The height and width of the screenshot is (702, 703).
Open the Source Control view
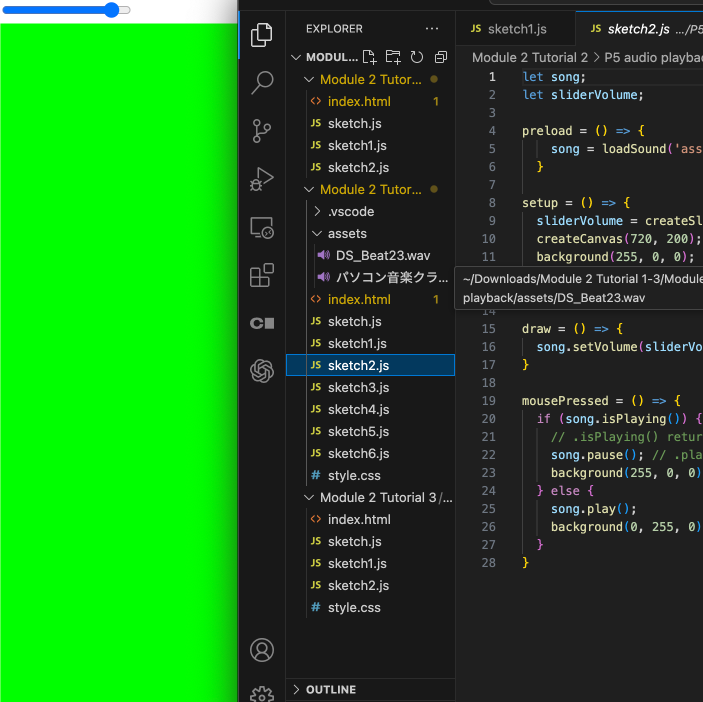click(x=262, y=130)
